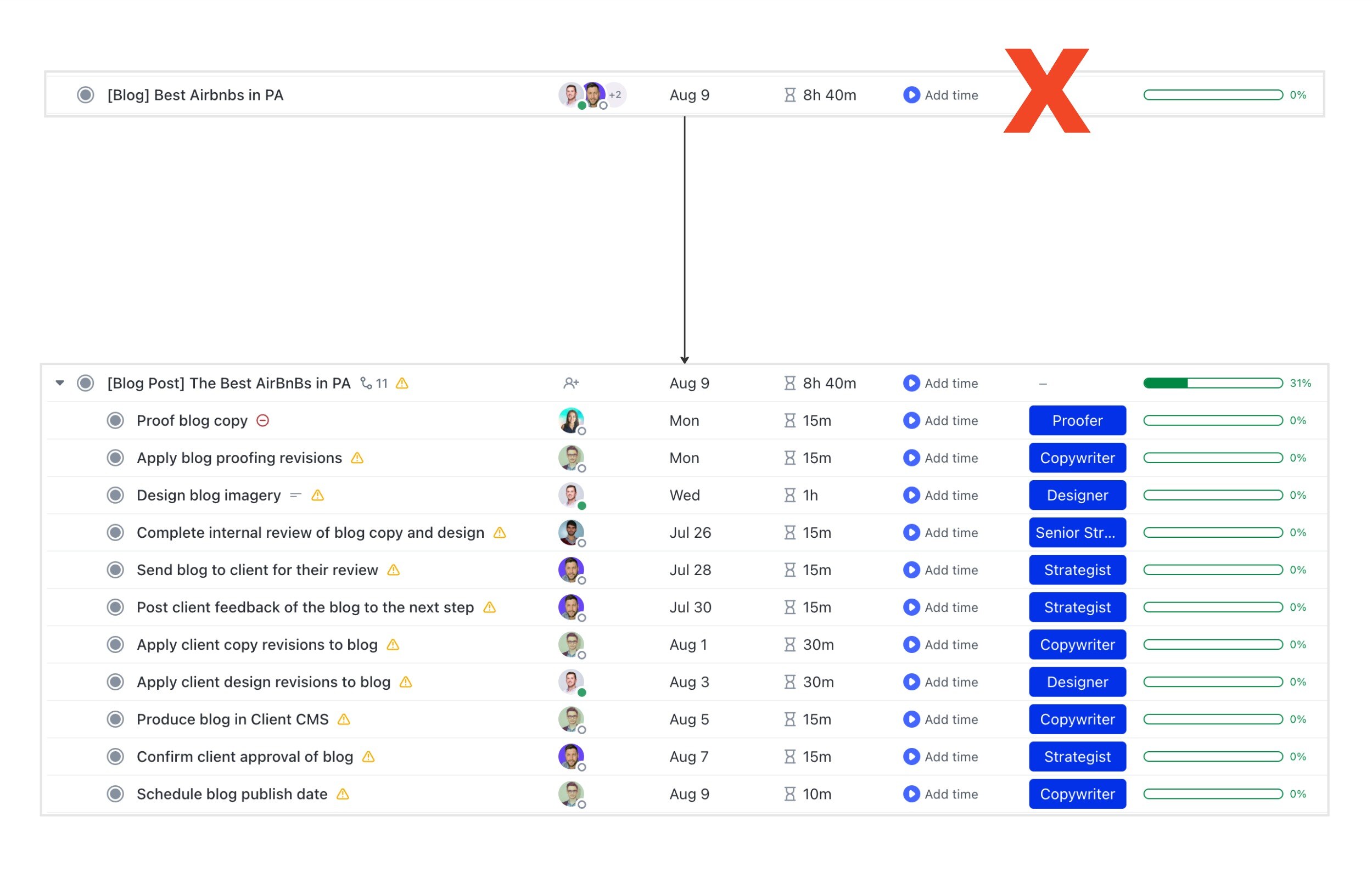Click Add time on Produce blog in Client CMS
This screenshot has height=878, width=1372.
pyautogui.click(x=951, y=719)
